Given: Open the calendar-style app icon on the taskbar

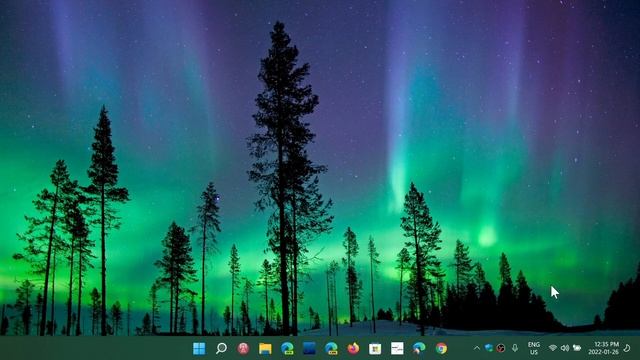Looking at the screenshot, I should click(x=375, y=348).
